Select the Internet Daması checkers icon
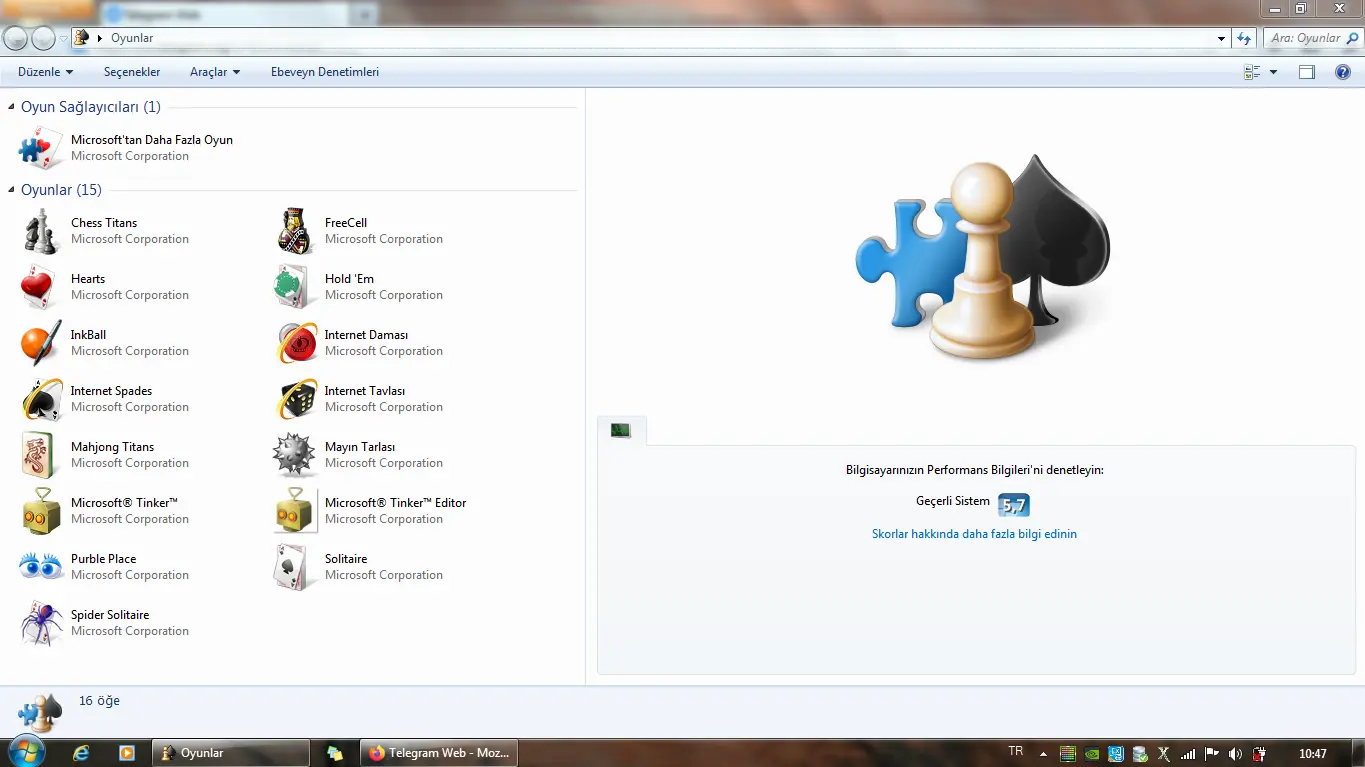The image size is (1365, 767). [x=295, y=343]
